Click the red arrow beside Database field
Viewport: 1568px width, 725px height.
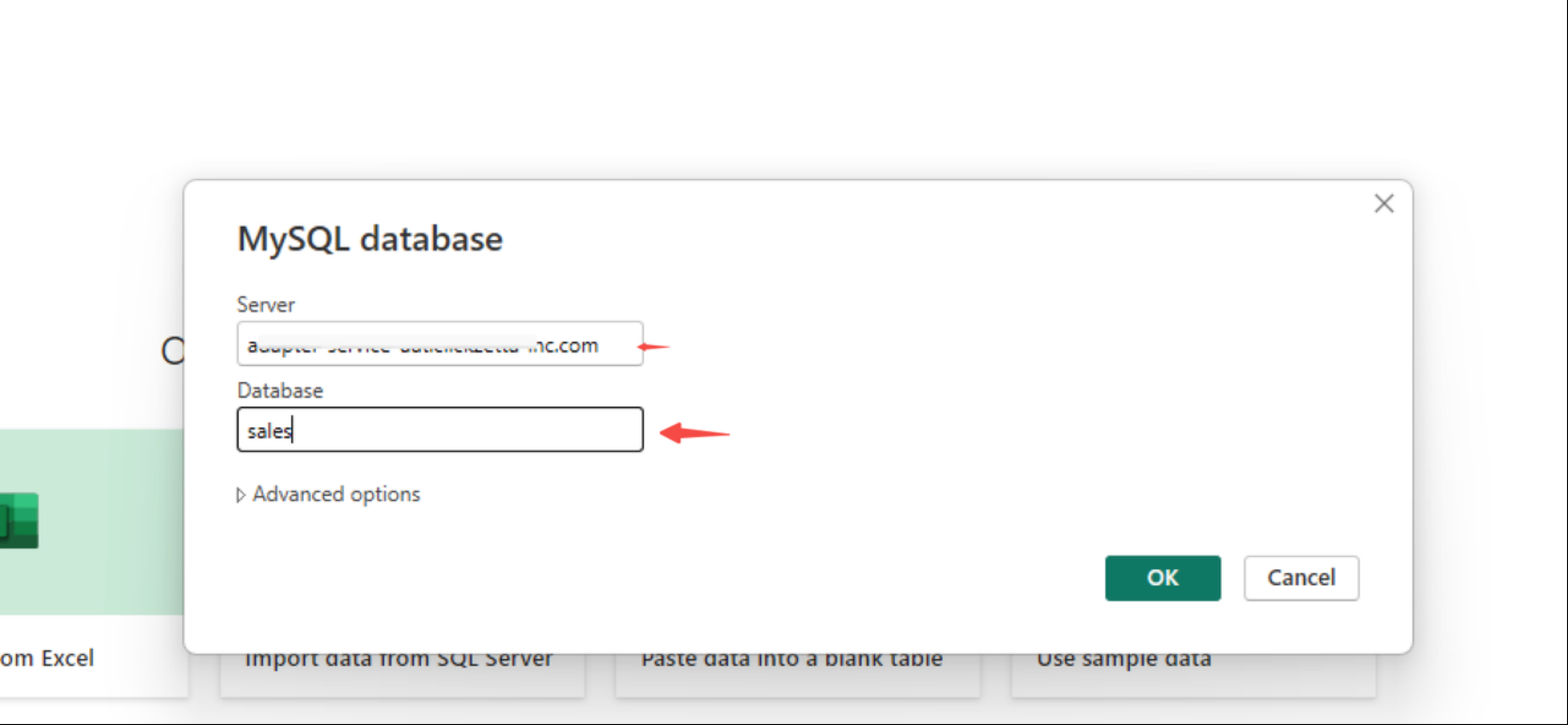coord(694,434)
